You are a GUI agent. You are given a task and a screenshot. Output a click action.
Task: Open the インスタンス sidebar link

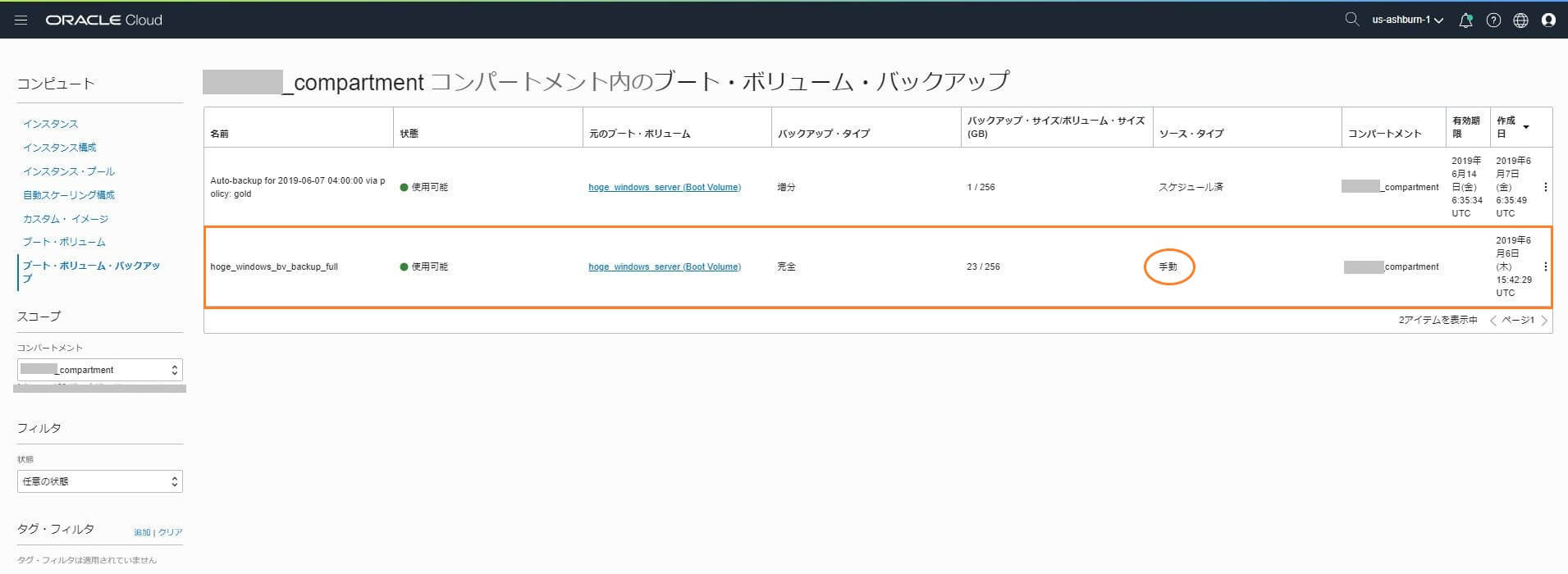pyautogui.click(x=51, y=124)
